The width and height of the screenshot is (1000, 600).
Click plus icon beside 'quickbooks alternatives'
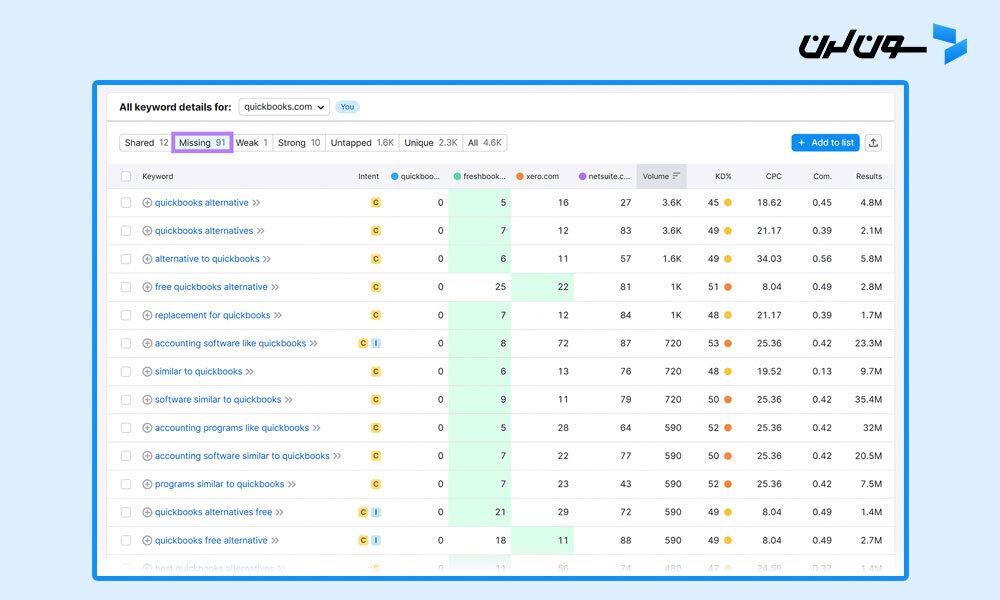click(147, 231)
